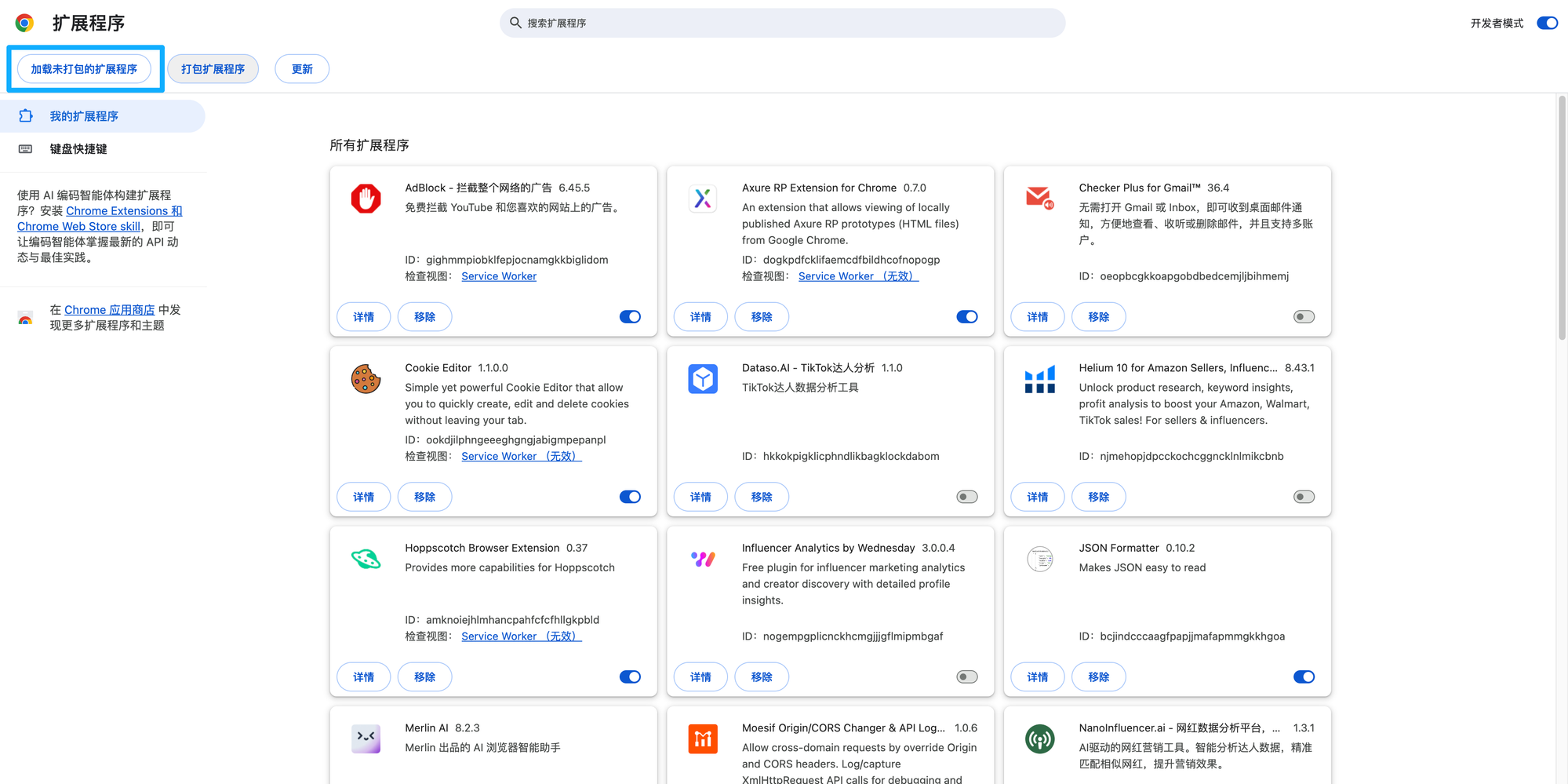Open the 我的扩展程序 sidebar section
The height and width of the screenshot is (784, 1568).
[x=103, y=116]
